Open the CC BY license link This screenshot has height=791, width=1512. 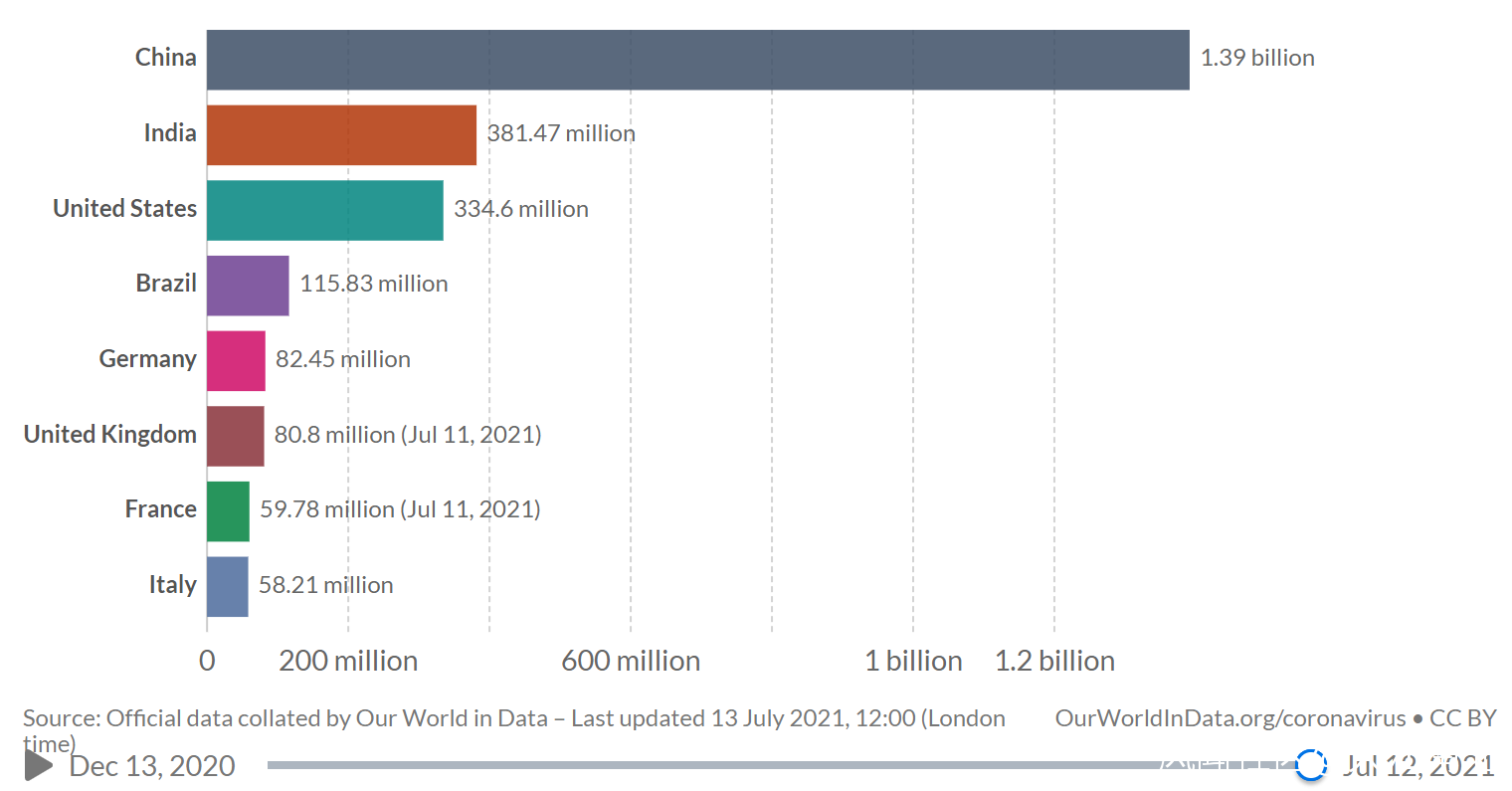[1462, 718]
